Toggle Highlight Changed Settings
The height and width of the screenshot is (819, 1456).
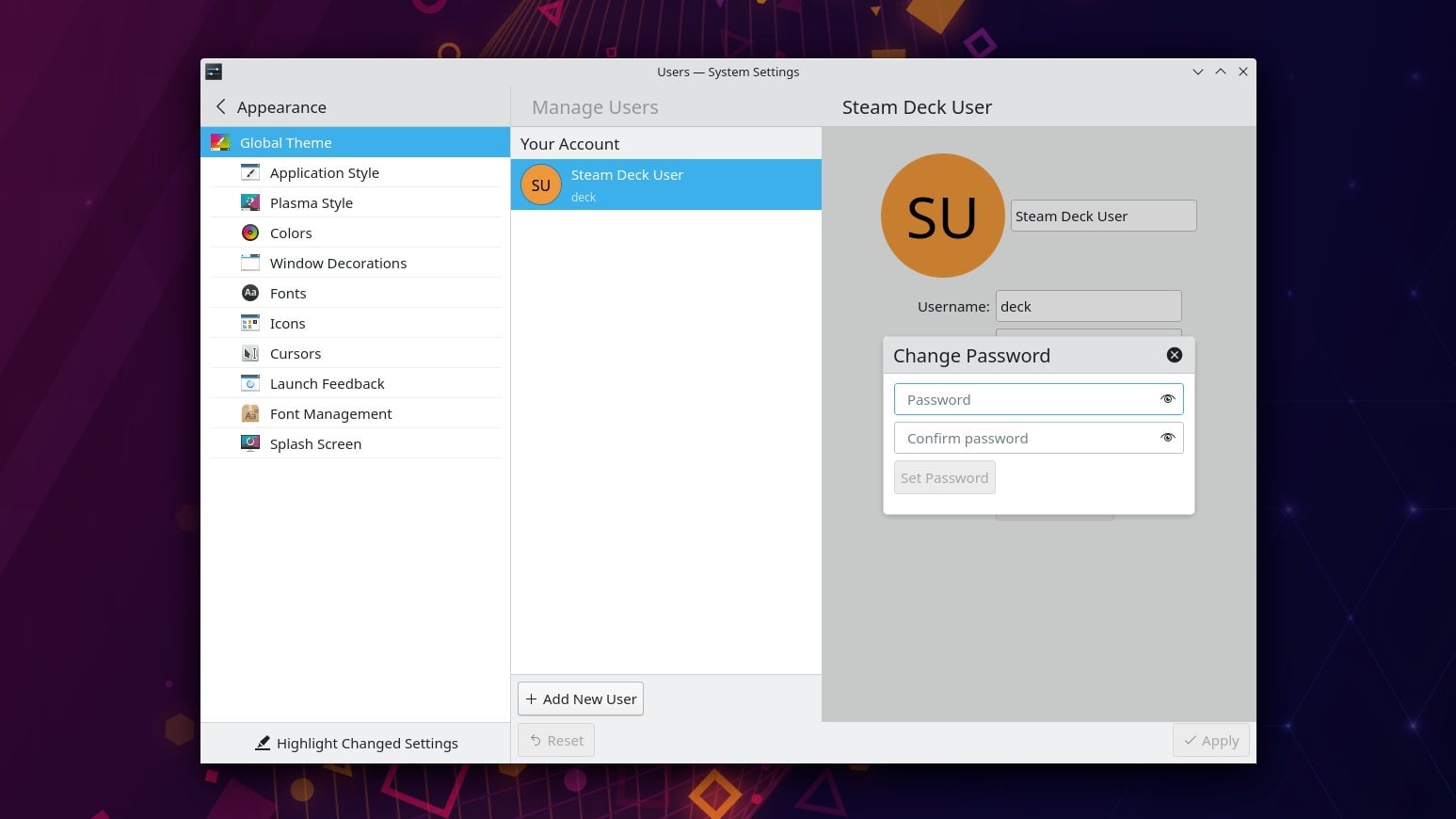(x=356, y=743)
